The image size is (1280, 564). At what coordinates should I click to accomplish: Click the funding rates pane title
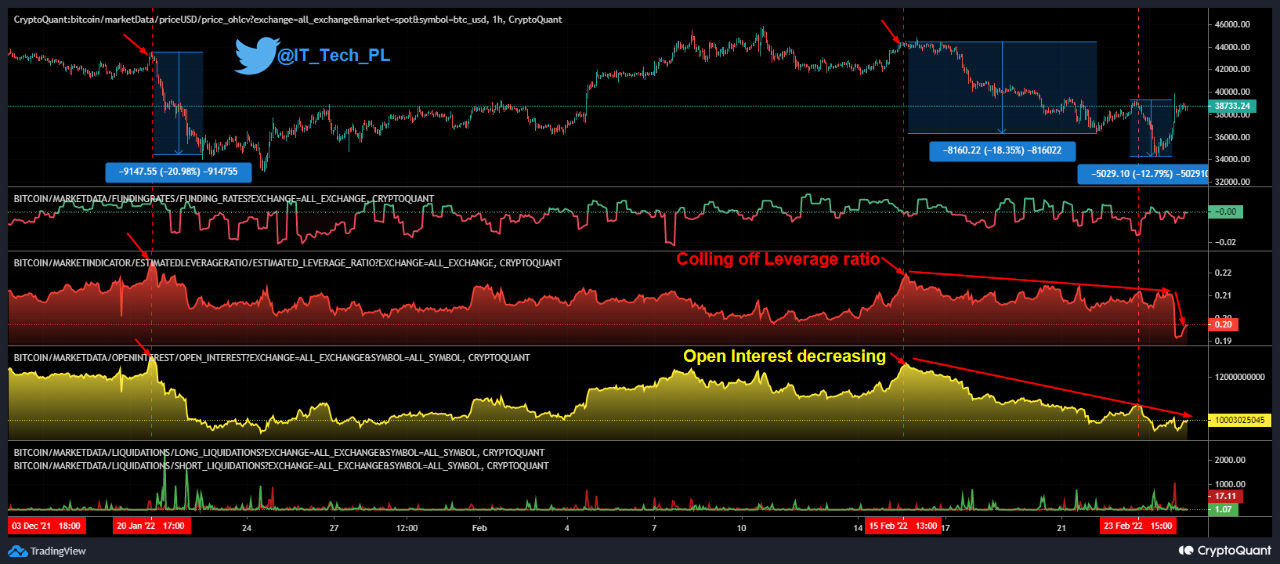(223, 199)
